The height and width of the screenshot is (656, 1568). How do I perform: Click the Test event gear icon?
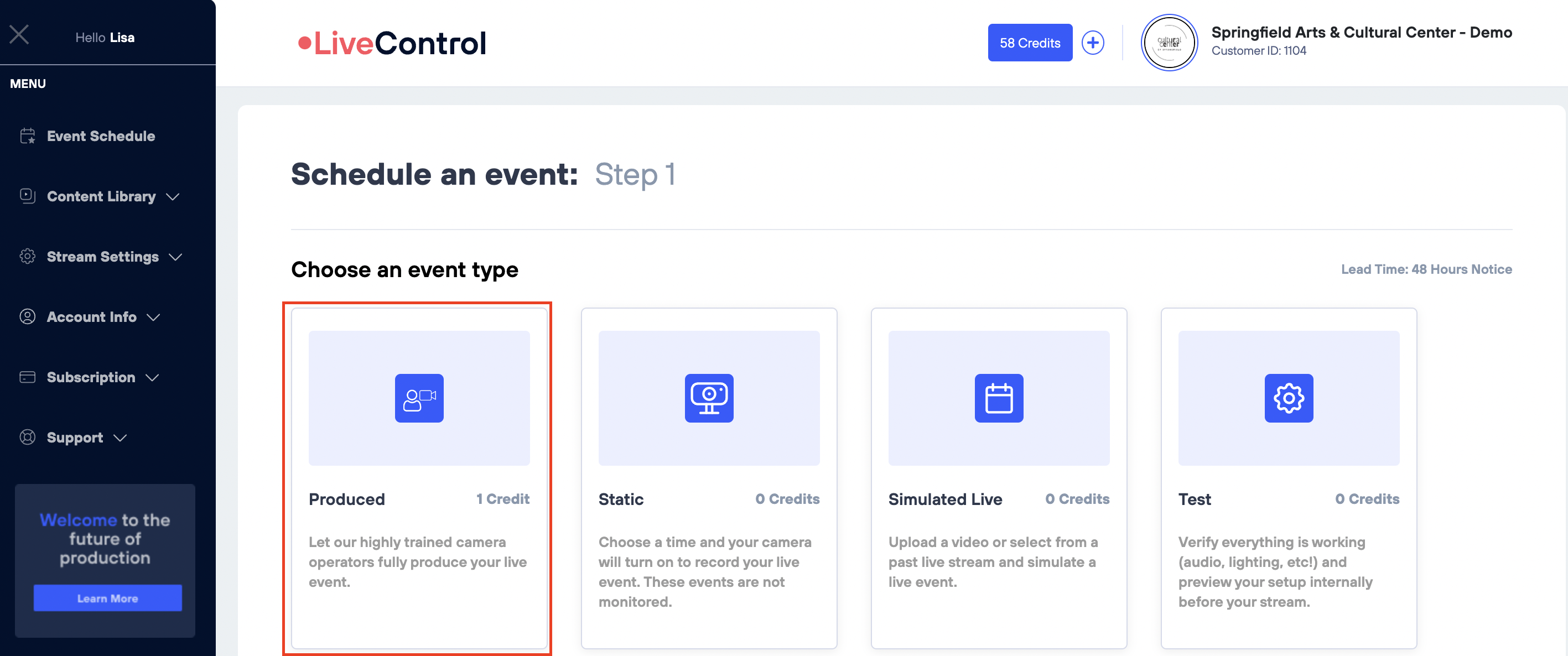pyautogui.click(x=1288, y=398)
